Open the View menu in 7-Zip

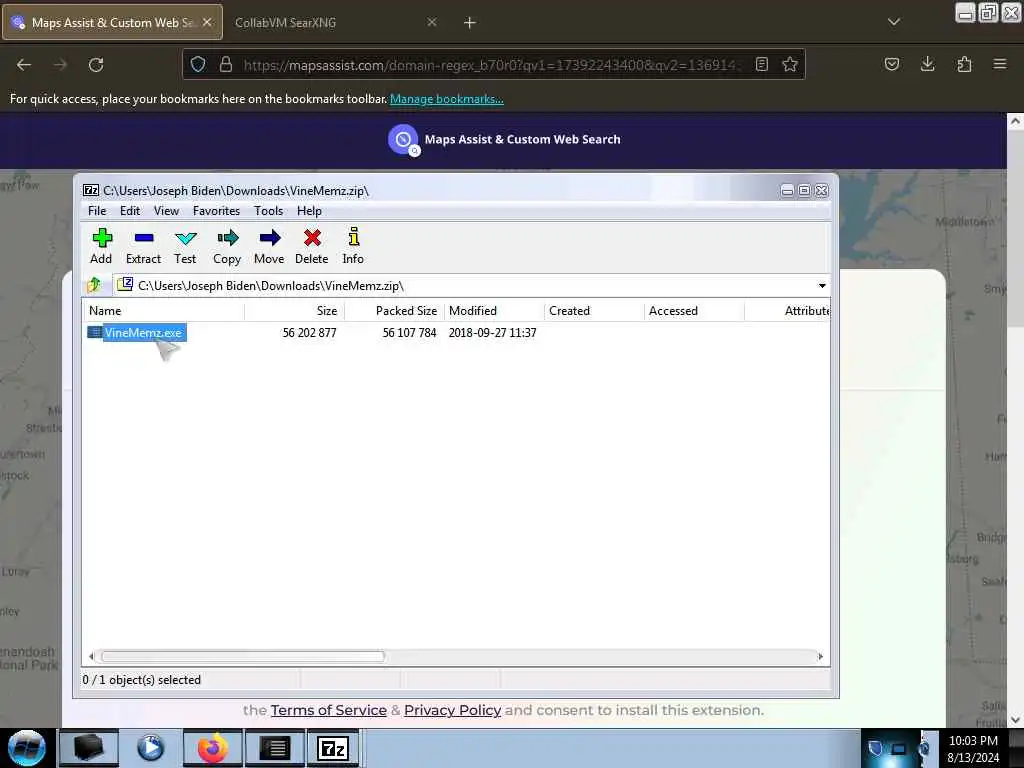[x=166, y=211]
